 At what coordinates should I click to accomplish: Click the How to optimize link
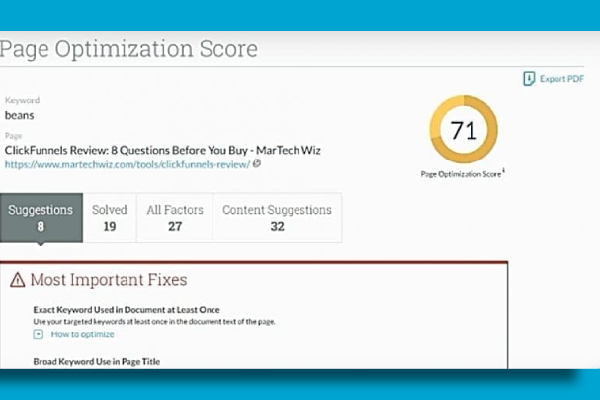83,334
